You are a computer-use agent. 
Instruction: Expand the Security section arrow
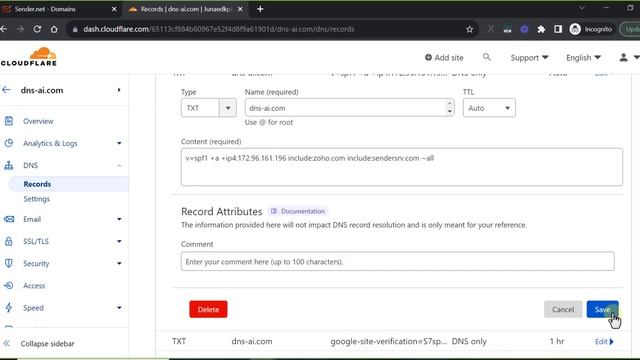(x=119, y=263)
